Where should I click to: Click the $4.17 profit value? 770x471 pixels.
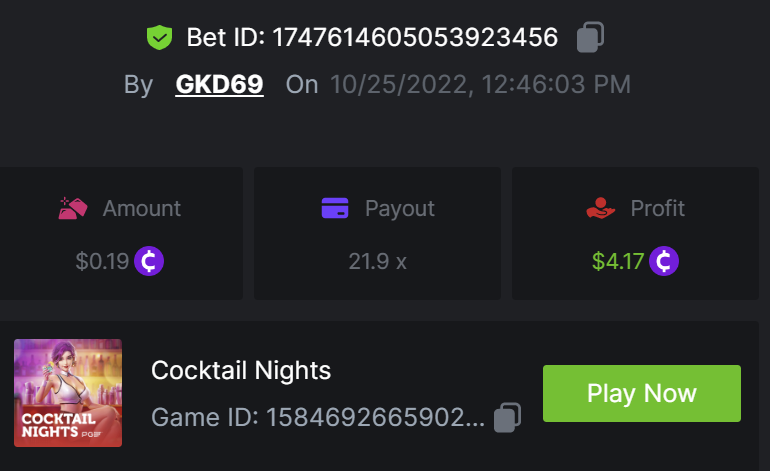tap(618, 262)
